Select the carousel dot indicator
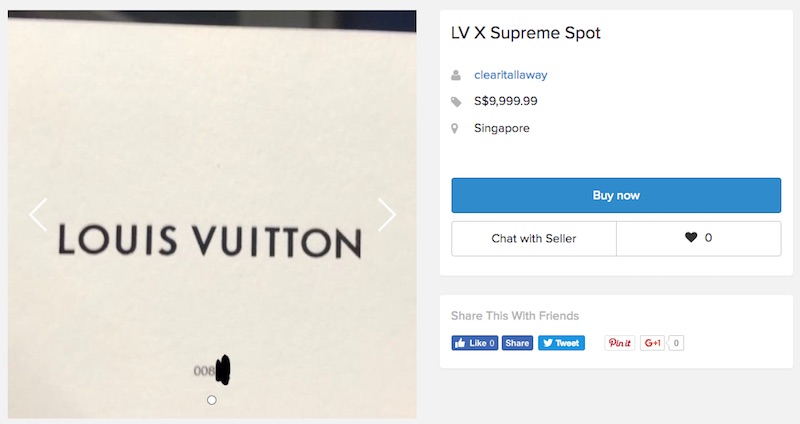 point(211,400)
